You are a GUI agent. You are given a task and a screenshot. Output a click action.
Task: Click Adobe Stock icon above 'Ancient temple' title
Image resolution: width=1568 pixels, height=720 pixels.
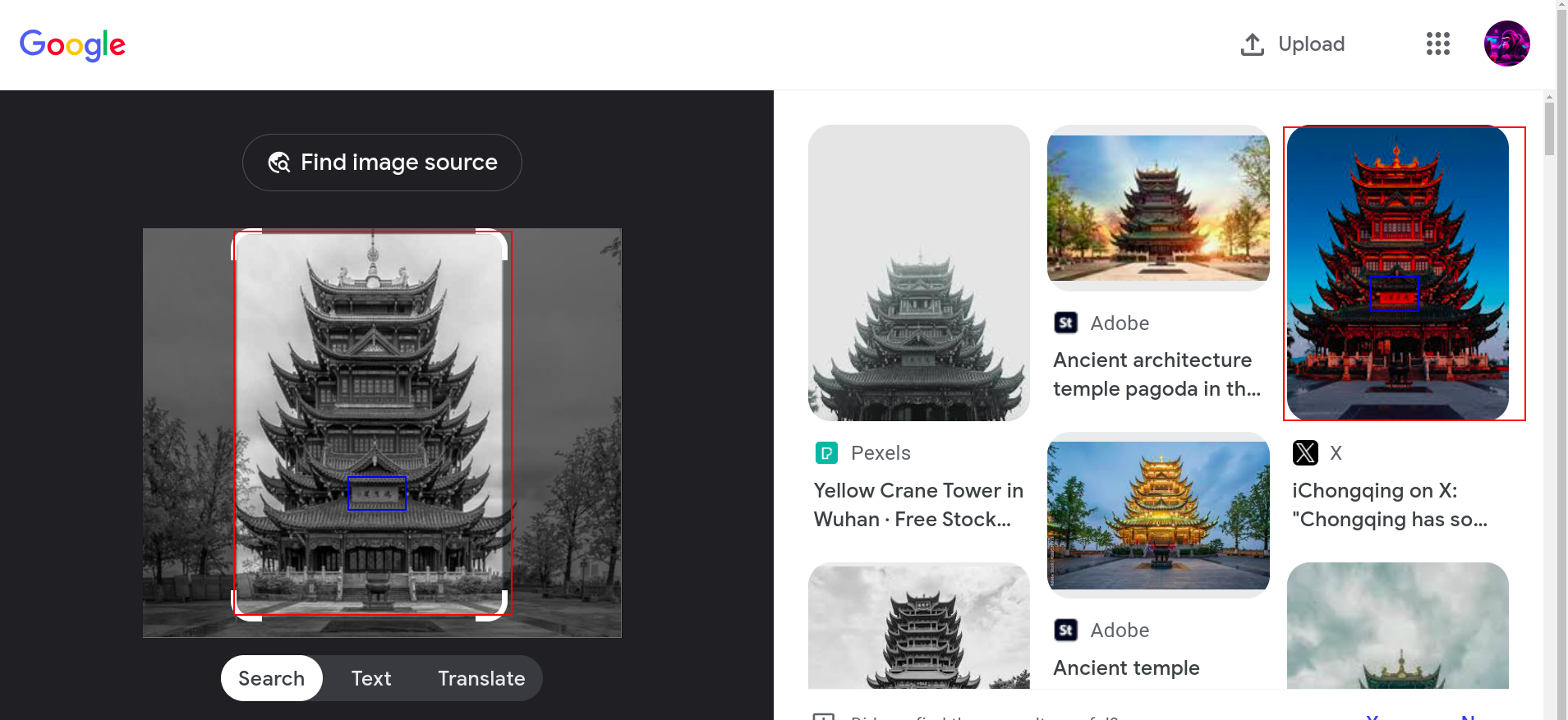[x=1066, y=631]
